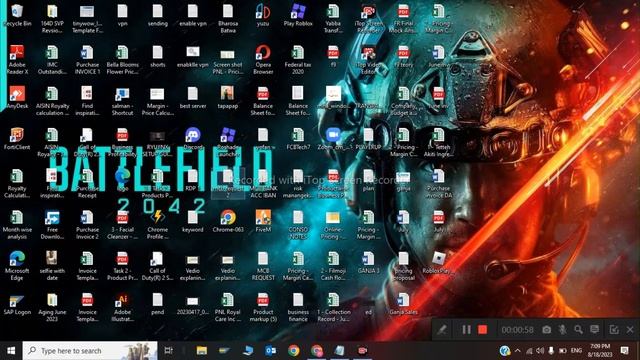Screen dimensions: 640x360
Task: Select PNL Royal Care Inc spreadsheet
Action: [x=228, y=307]
